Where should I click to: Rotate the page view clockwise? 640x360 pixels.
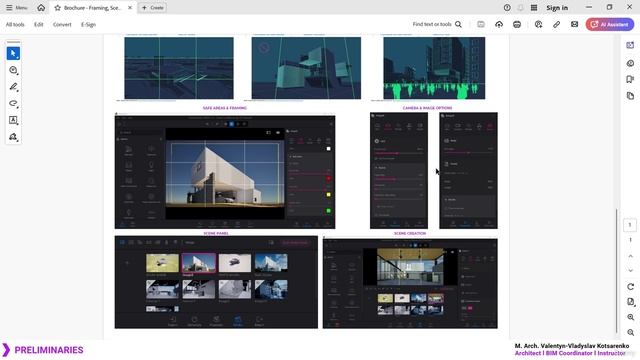click(x=630, y=287)
